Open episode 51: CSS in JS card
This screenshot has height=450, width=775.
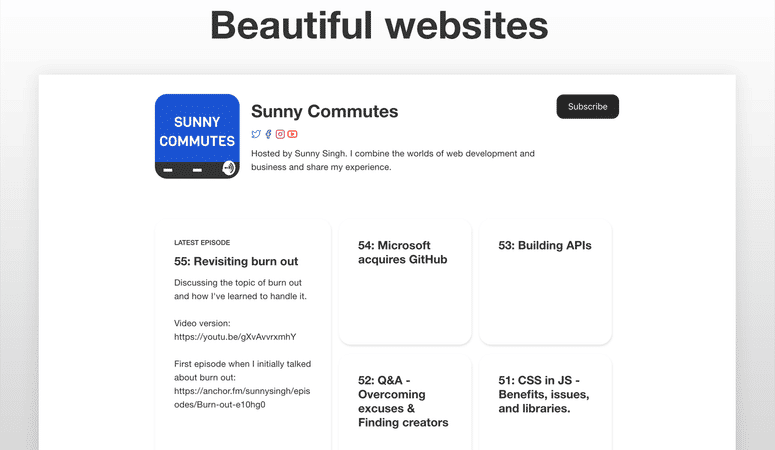[x=545, y=402]
